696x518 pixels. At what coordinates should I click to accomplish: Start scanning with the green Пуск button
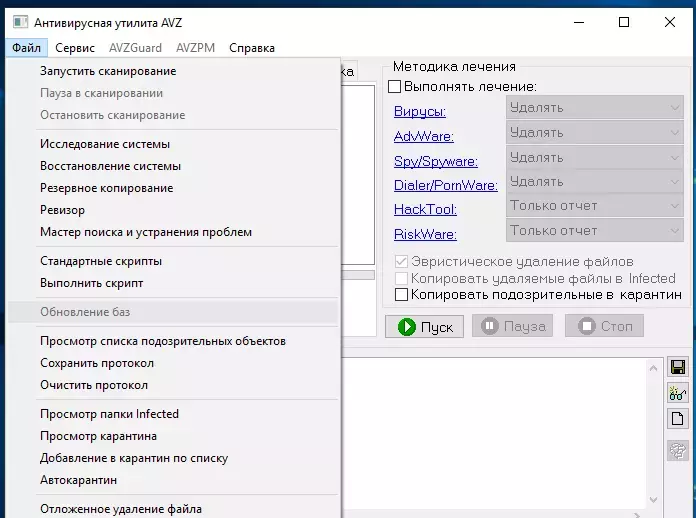tap(424, 327)
